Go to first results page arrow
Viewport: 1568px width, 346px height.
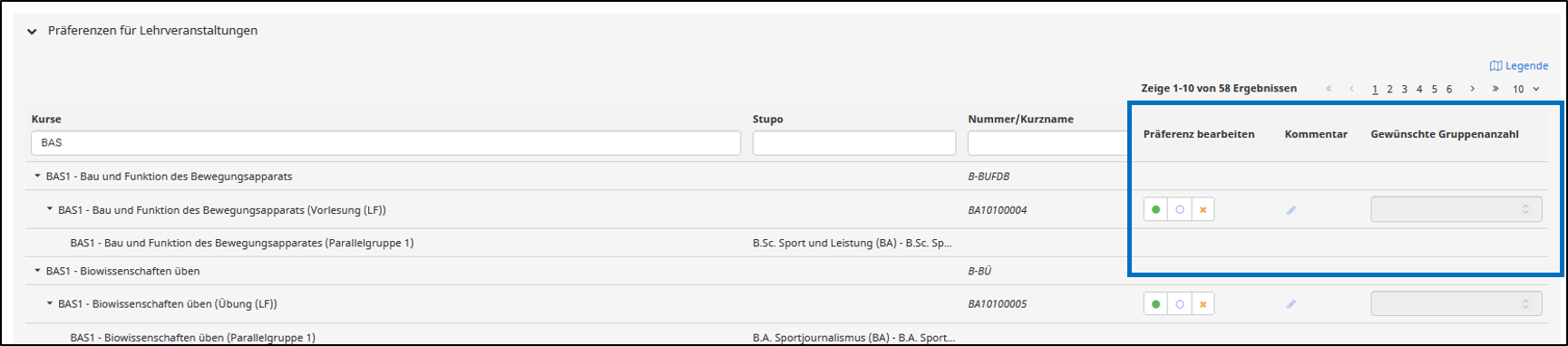(1329, 89)
